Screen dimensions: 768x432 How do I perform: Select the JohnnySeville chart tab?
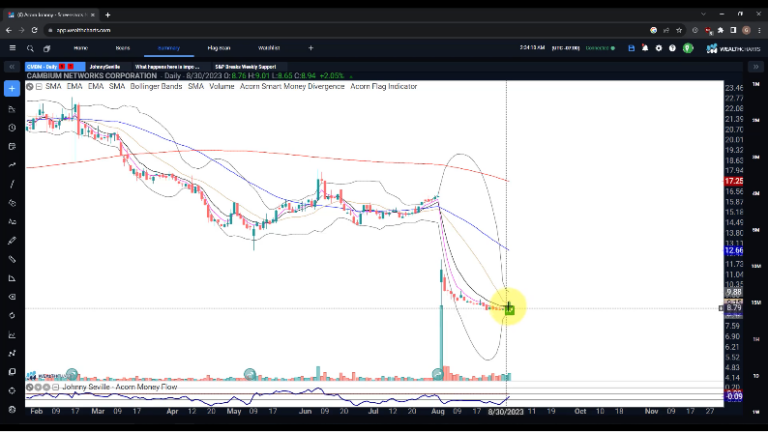click(x=96, y=67)
